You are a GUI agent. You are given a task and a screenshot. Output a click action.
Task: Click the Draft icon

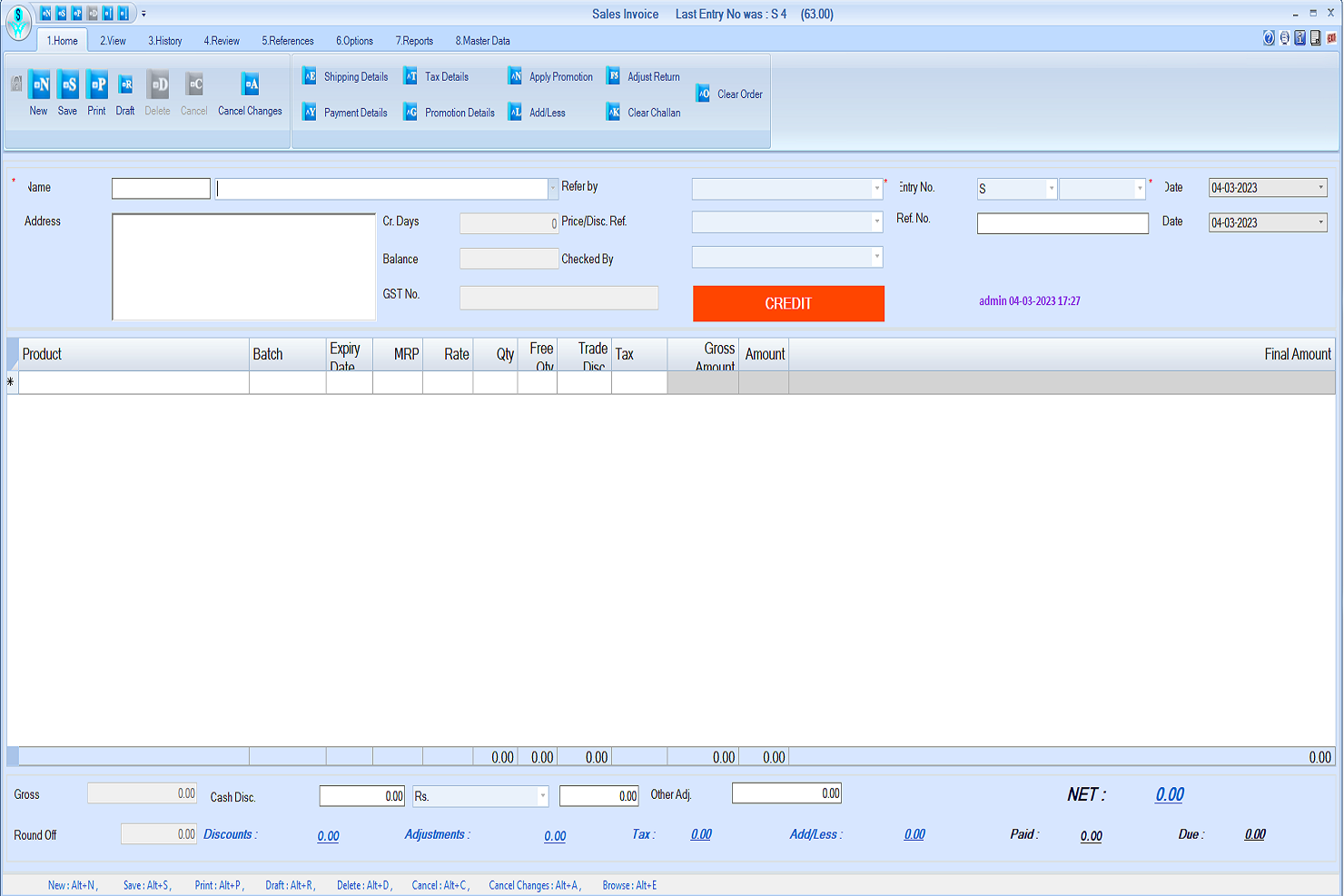(125, 85)
